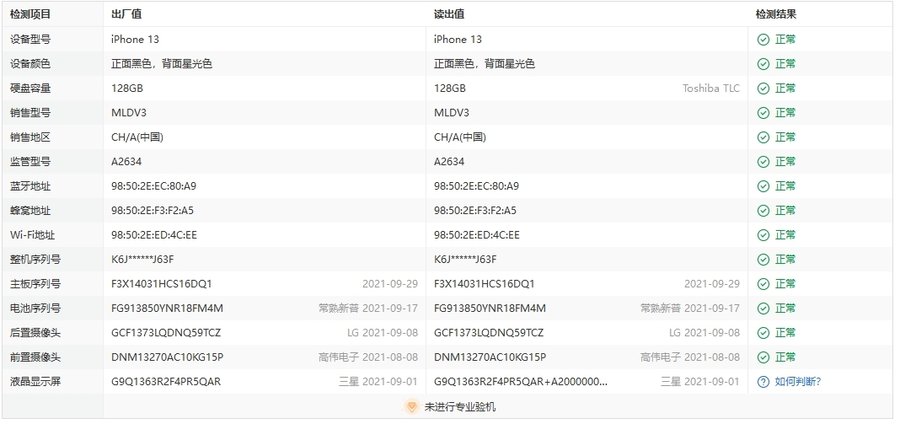Viewport: 900px width, 424px height.
Task: Click 高伟电子 2021-08-08 in factory column
Action: [x=368, y=357]
